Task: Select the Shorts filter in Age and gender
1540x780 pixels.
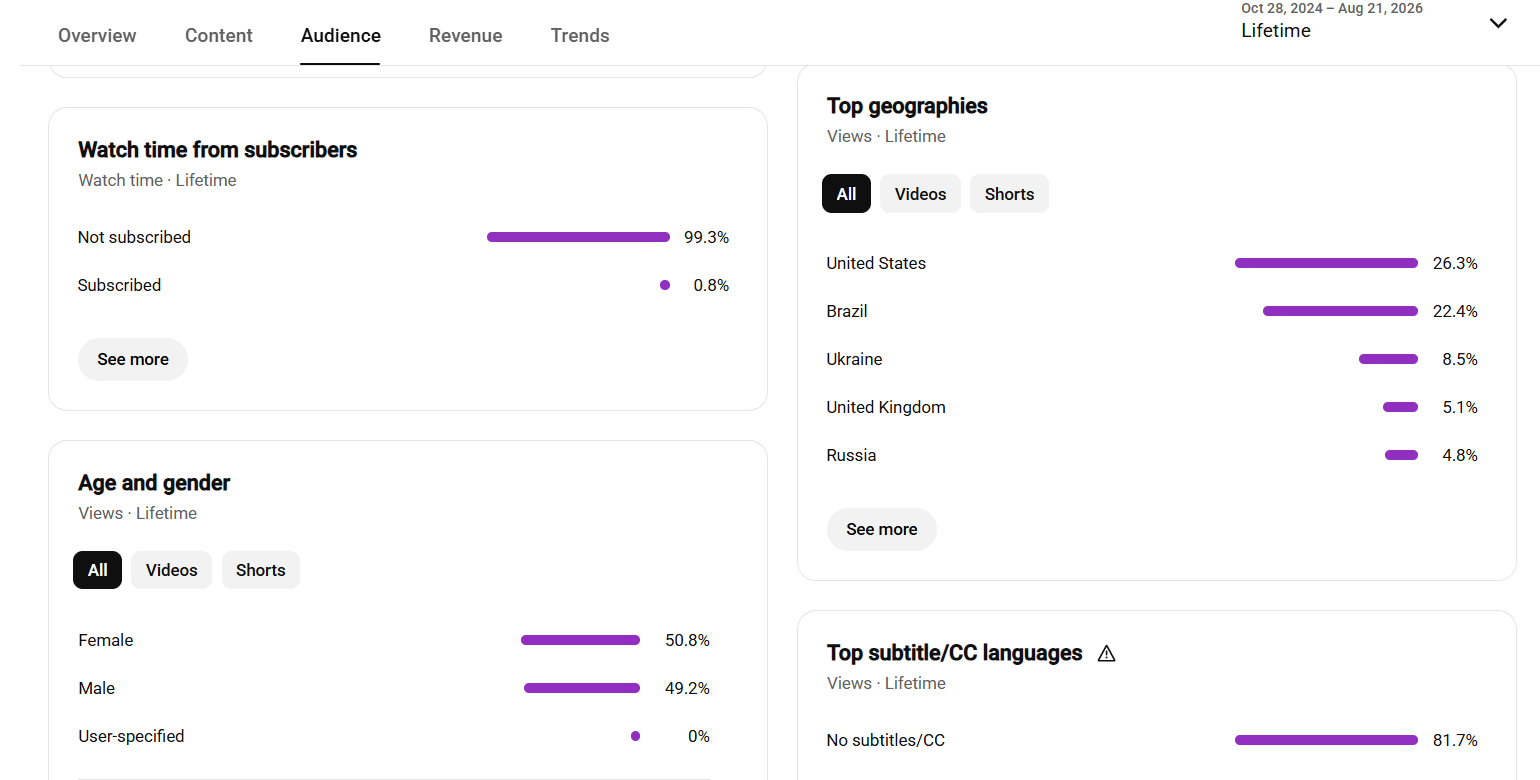Action: [261, 570]
